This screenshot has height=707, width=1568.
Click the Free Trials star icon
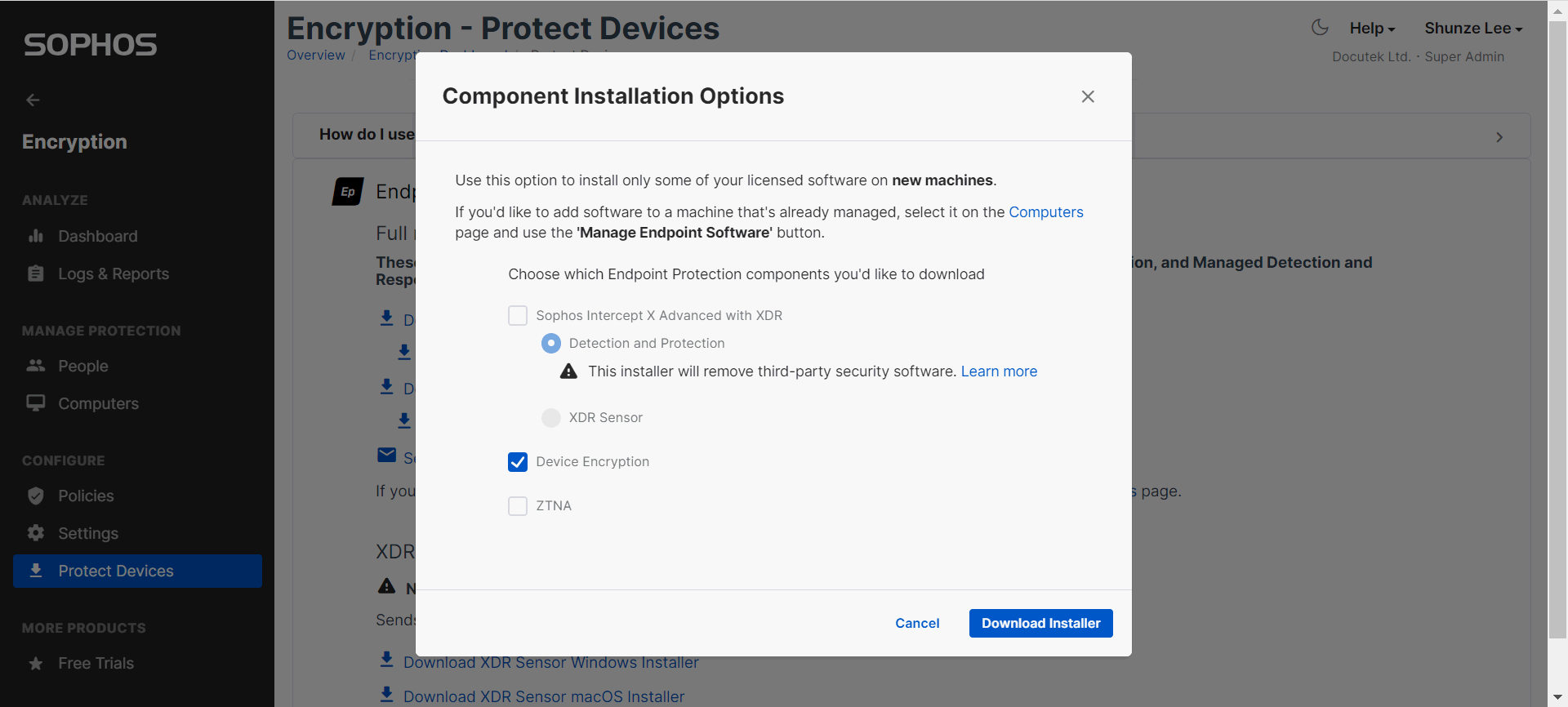coord(36,664)
